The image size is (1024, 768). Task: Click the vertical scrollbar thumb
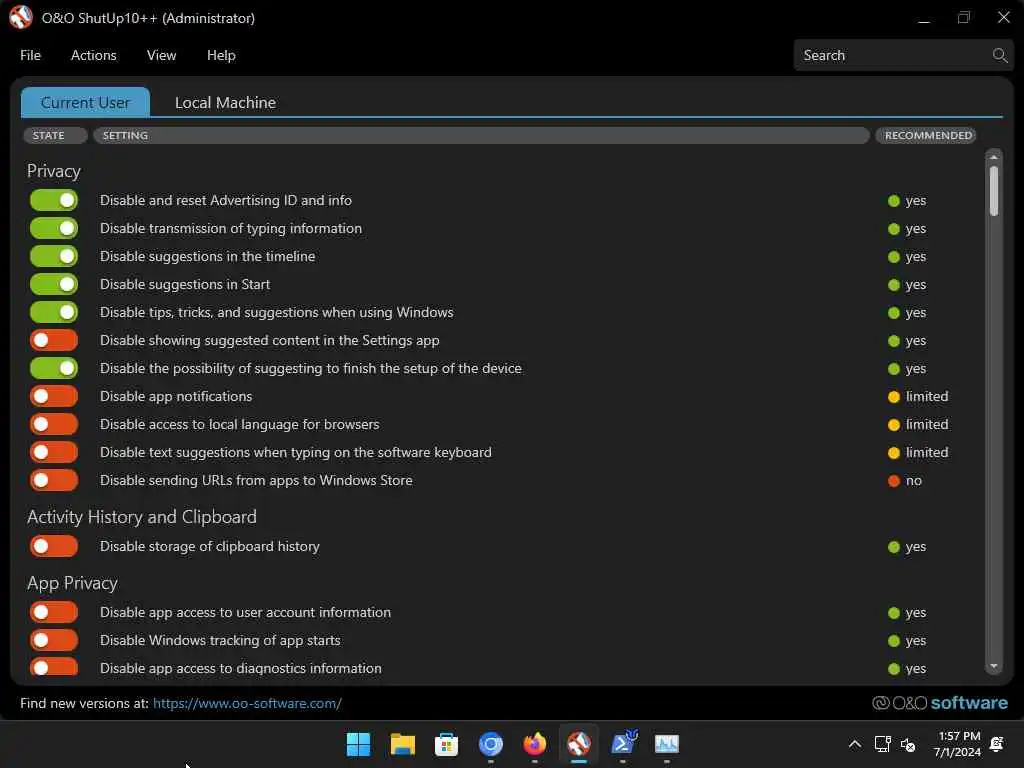[993, 191]
